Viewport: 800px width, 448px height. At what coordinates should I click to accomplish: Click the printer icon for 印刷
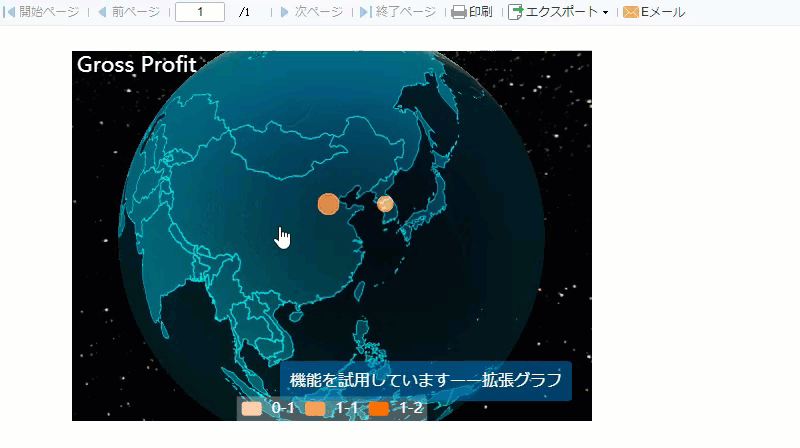pyautogui.click(x=459, y=12)
